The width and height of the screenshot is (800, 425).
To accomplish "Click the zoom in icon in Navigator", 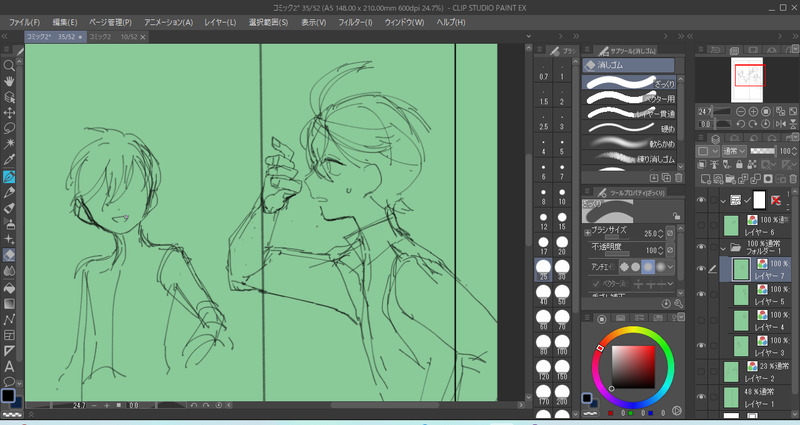I will 753,111.
